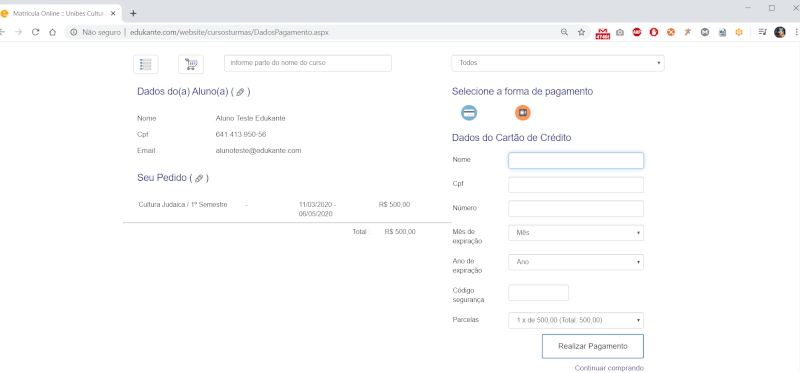Click 'Dados do Cartão de Crédito' heading
The height and width of the screenshot is (373, 800).
511,138
